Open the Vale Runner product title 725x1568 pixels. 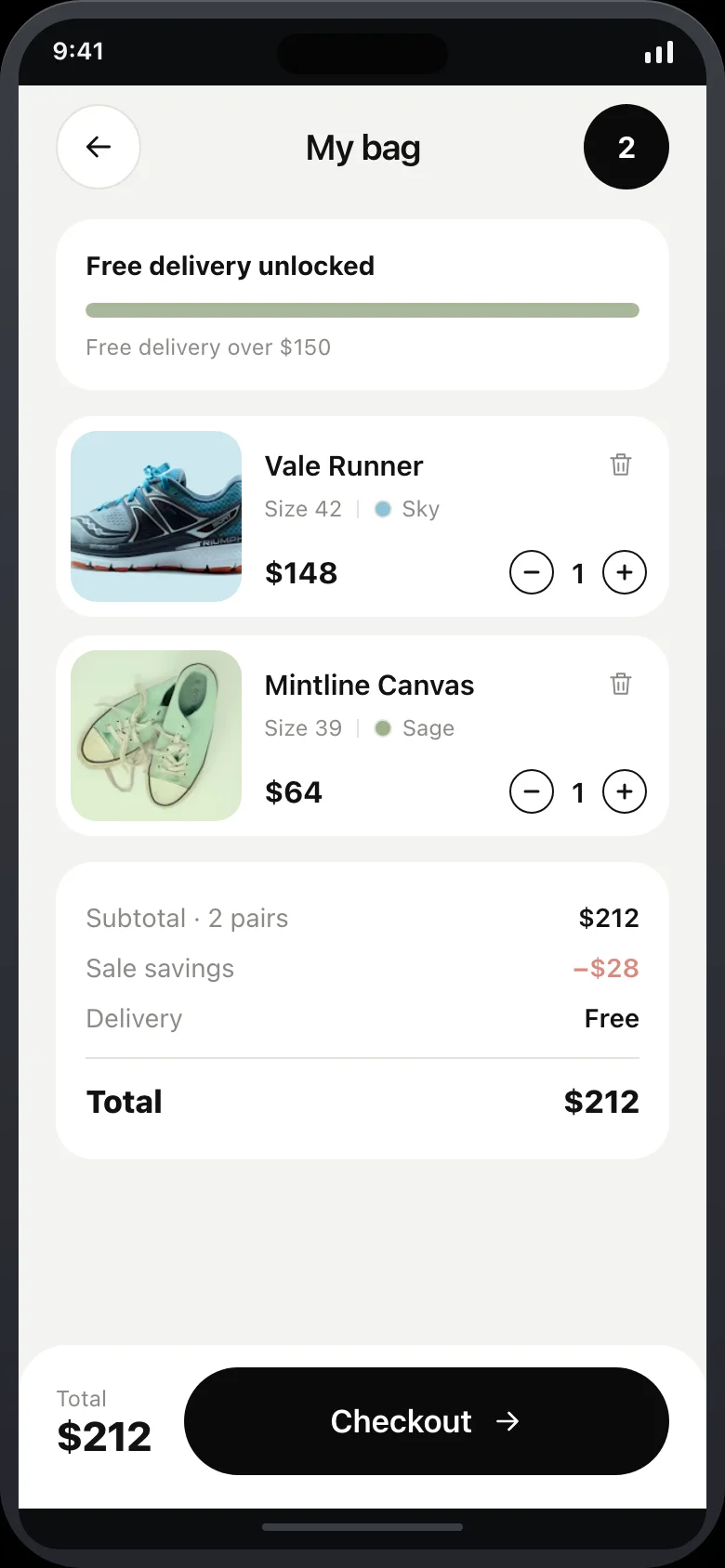click(344, 466)
